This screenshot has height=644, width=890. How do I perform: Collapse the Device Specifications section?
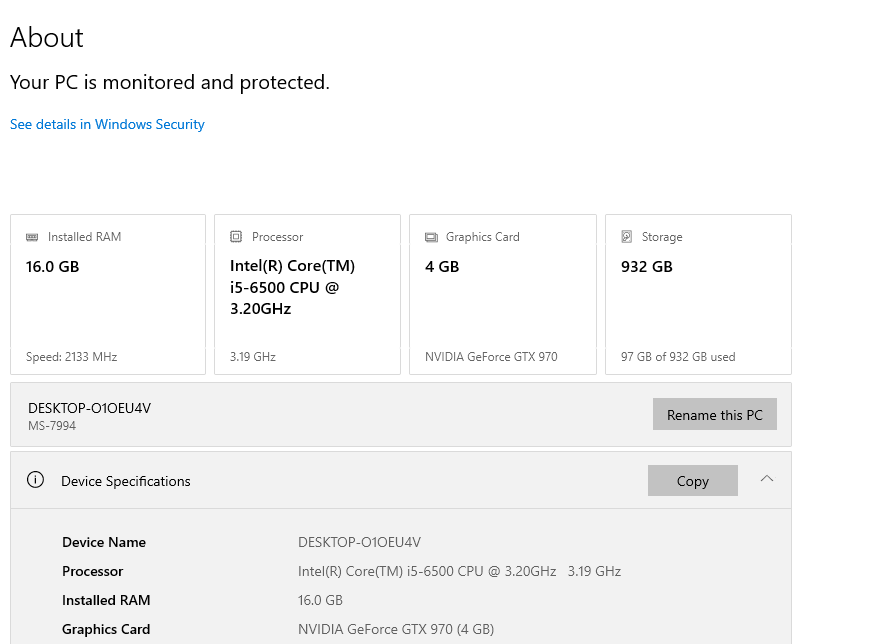[767, 479]
